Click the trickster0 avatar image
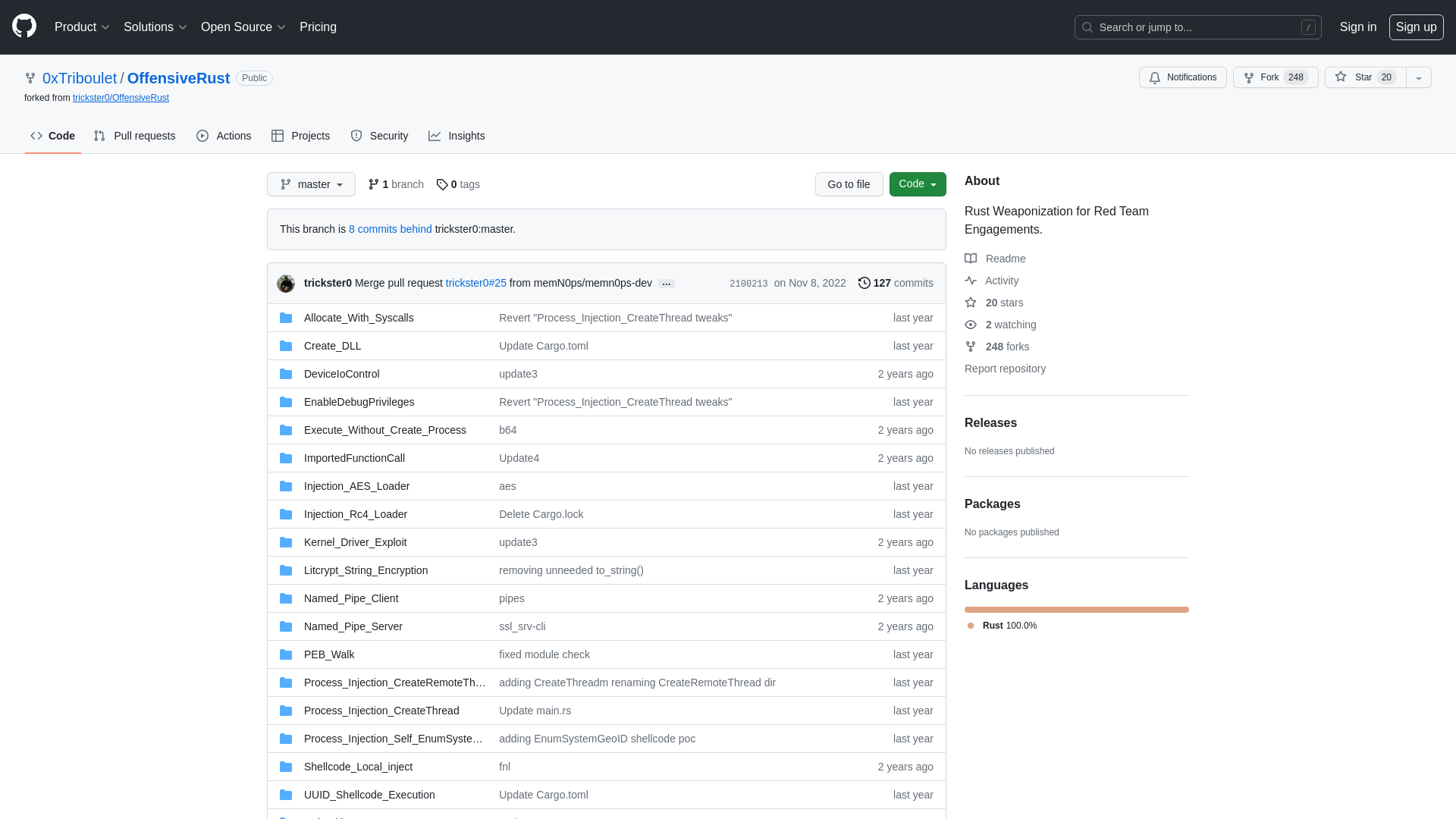1456x819 pixels. tap(286, 283)
